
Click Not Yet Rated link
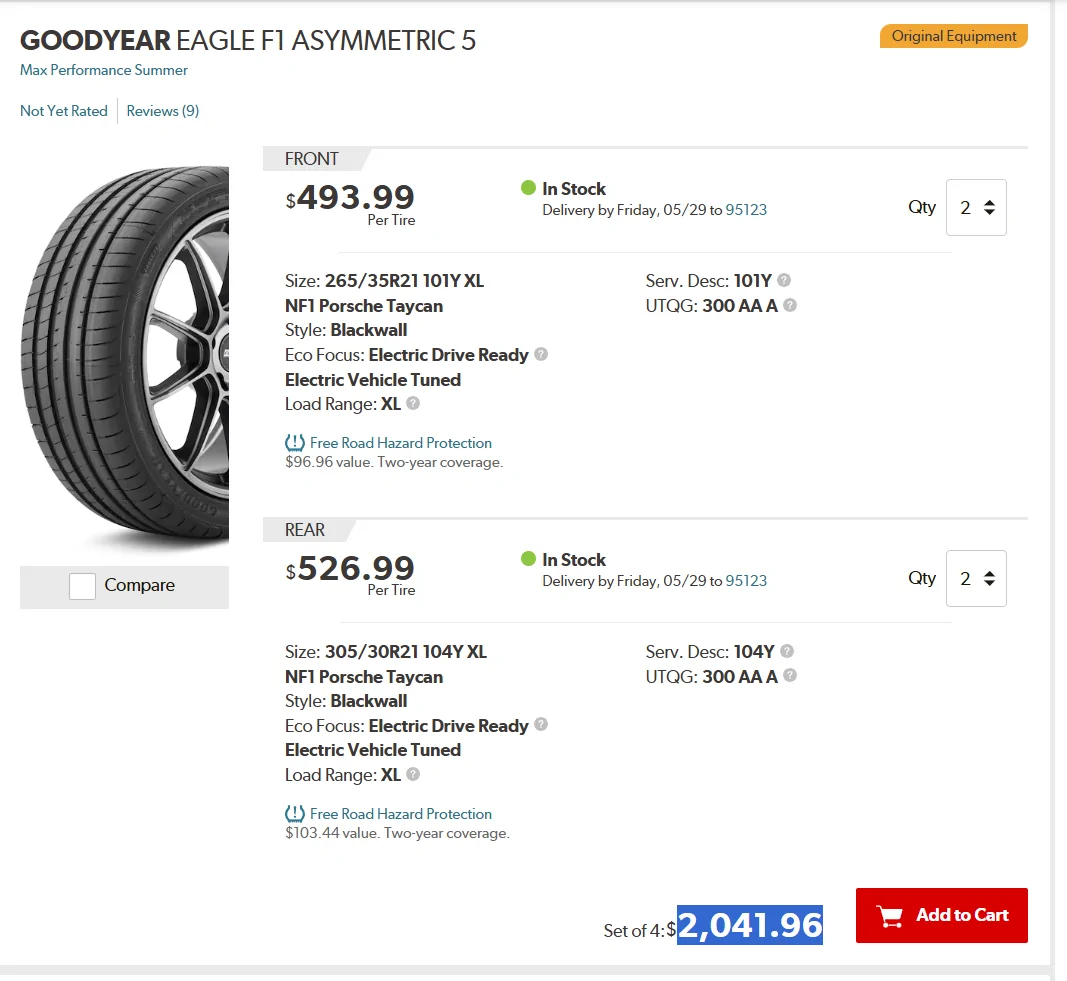64,111
